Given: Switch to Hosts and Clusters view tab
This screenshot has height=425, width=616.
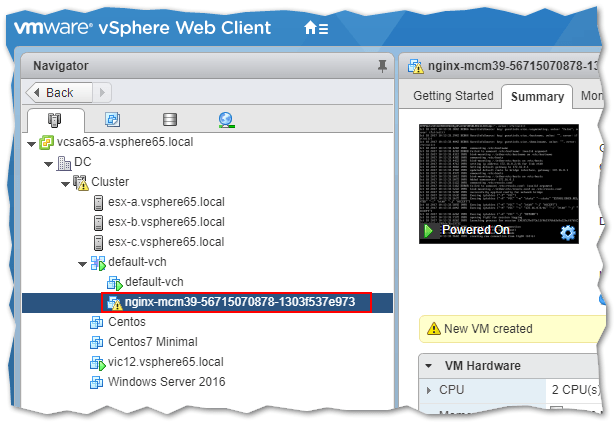Looking at the screenshot, I should coord(55,120).
